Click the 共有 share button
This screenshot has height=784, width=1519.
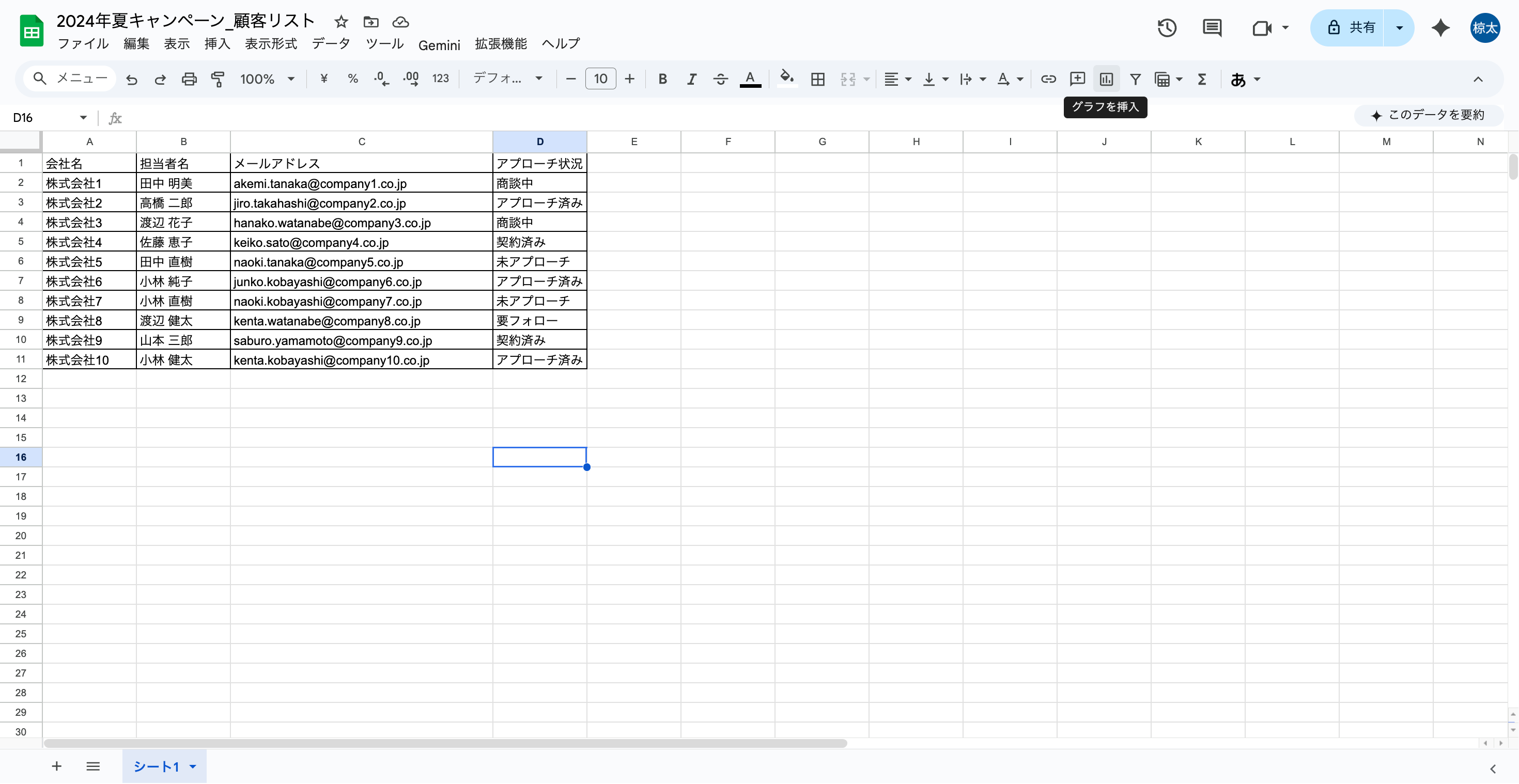coord(1351,28)
